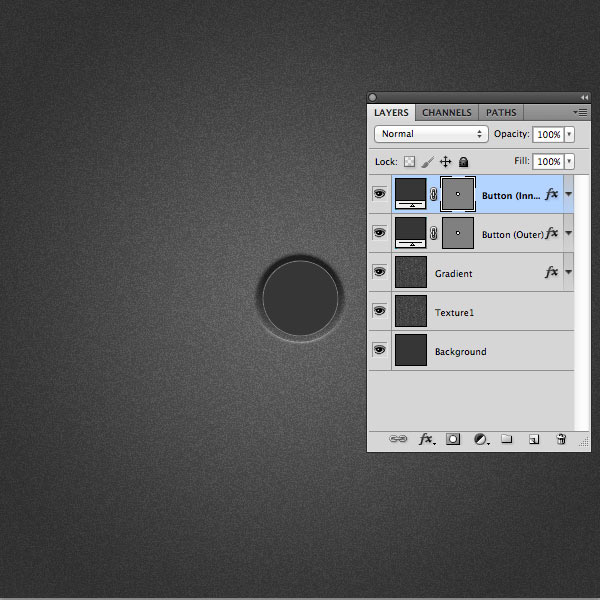This screenshot has height=600, width=600.
Task: Click the Fill 100% field
Action: pyautogui.click(x=548, y=161)
